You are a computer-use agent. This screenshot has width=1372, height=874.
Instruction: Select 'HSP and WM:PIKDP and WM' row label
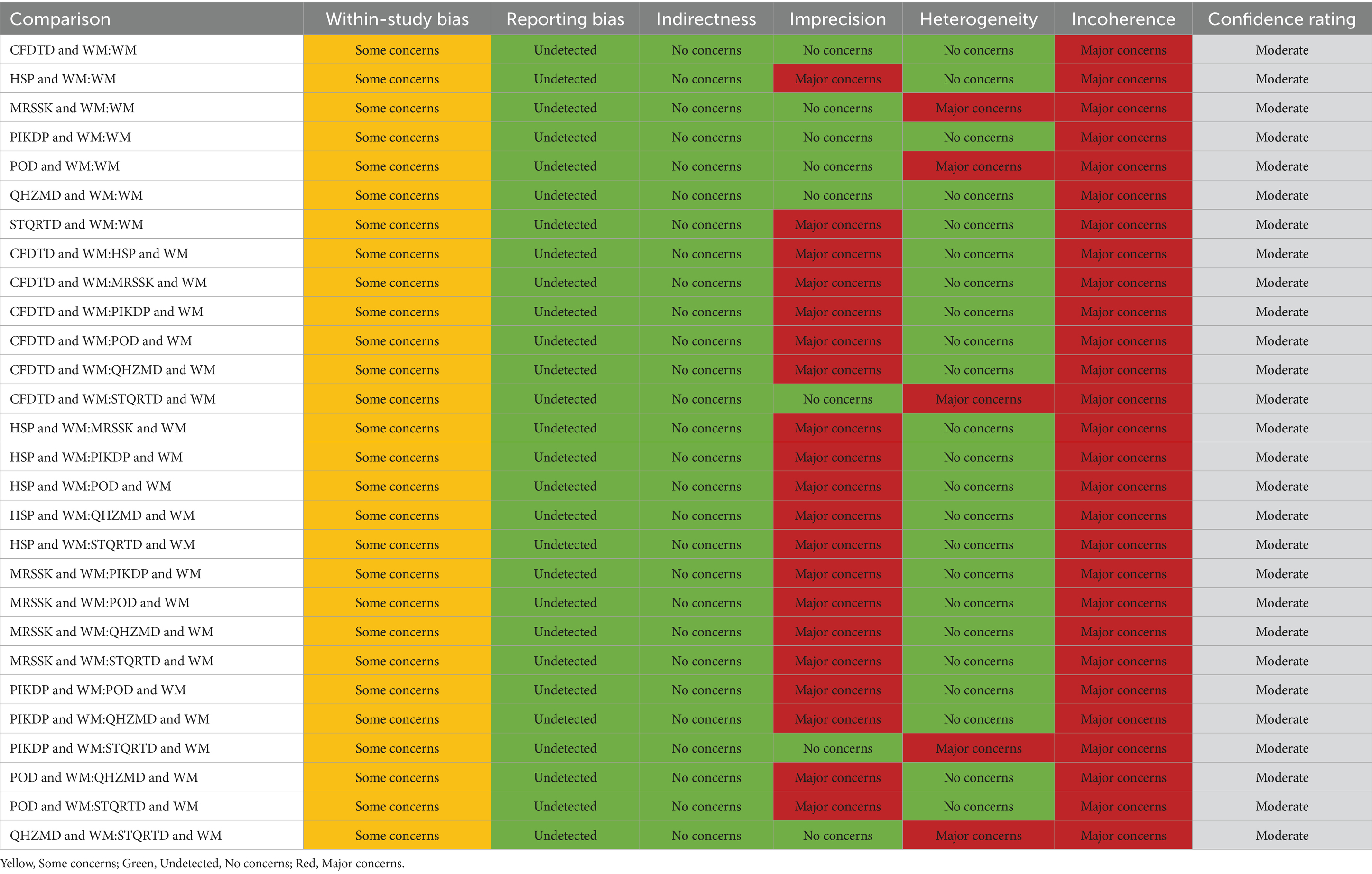[x=96, y=457]
